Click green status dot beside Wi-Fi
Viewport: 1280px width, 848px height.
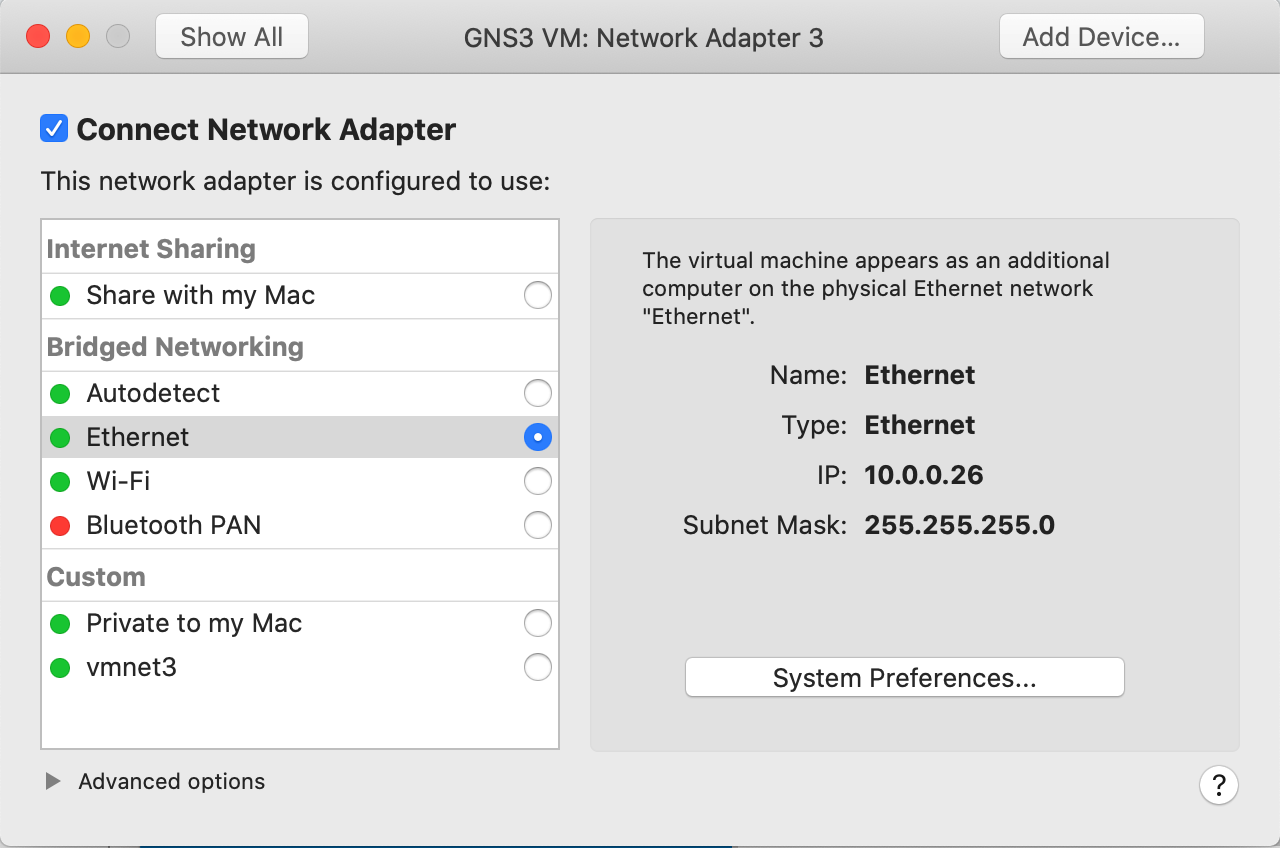(60, 481)
